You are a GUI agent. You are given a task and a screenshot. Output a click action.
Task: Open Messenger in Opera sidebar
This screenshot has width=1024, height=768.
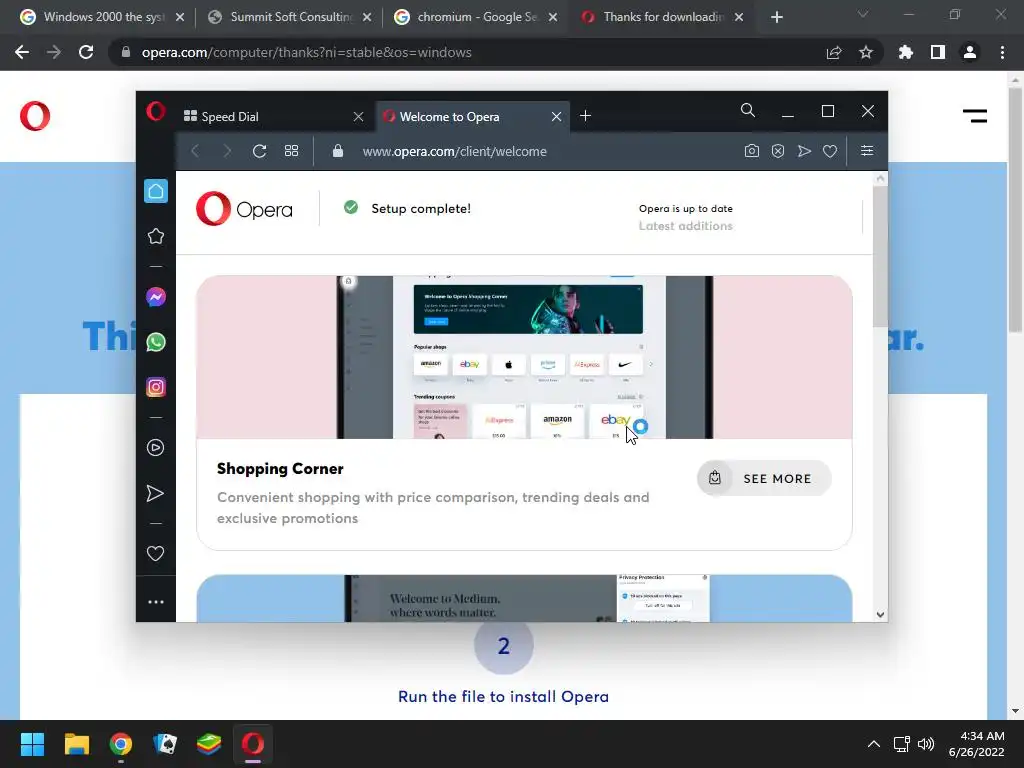coord(155,297)
